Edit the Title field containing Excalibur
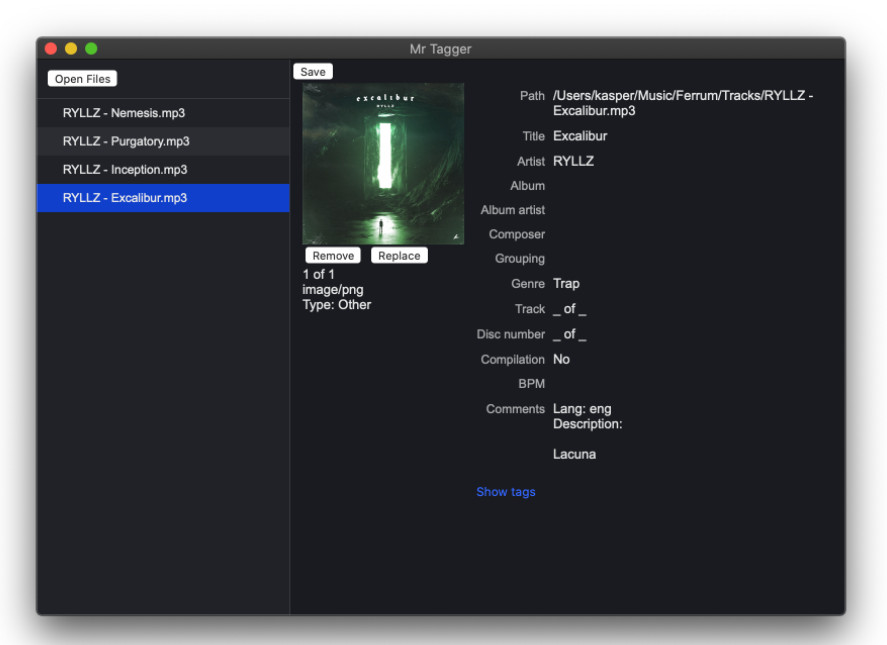887x645 pixels. 580,136
